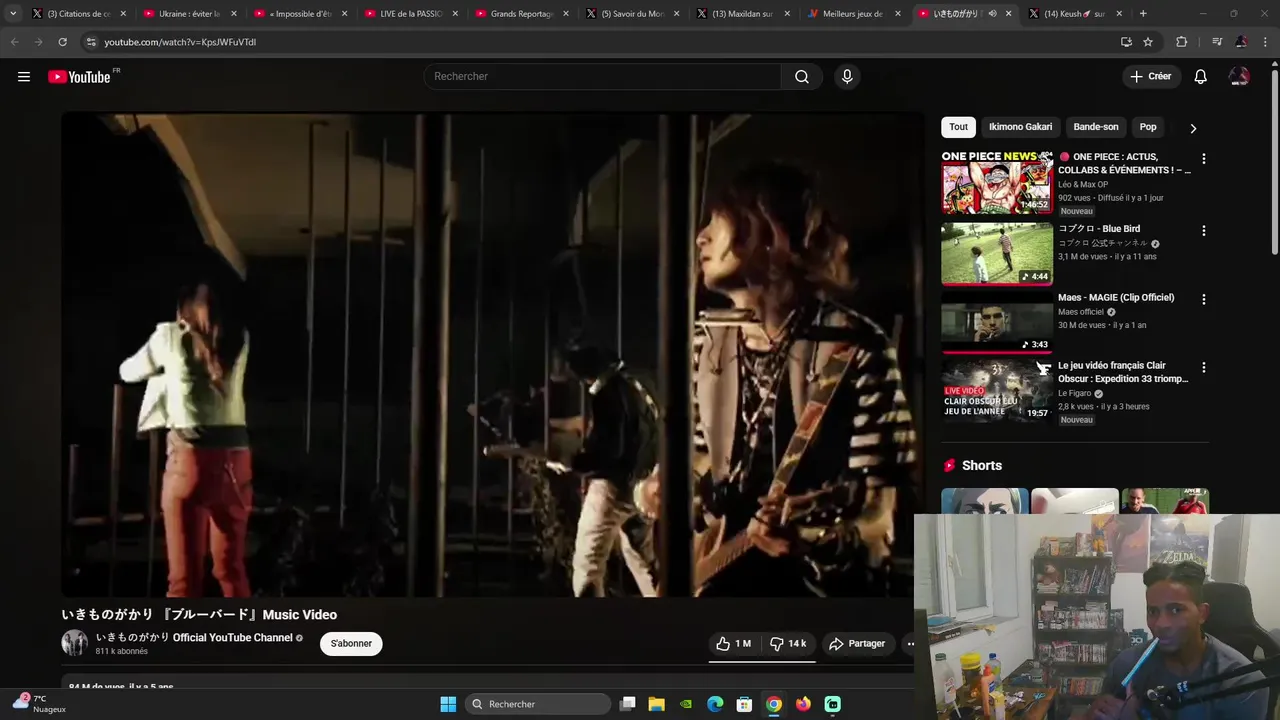1280x720 pixels.
Task: Click the Chrome address bar URL
Action: pos(180,42)
